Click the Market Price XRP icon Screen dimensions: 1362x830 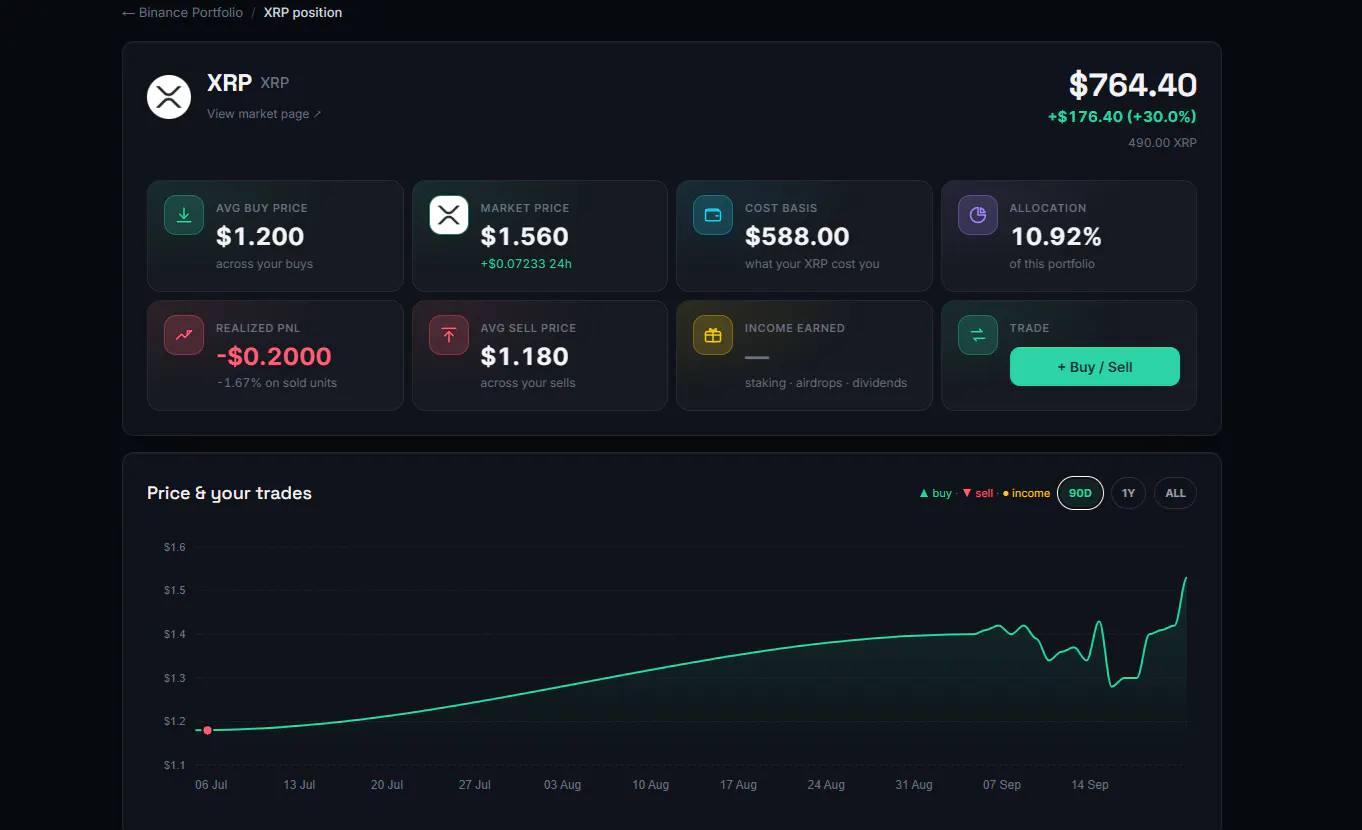(449, 215)
